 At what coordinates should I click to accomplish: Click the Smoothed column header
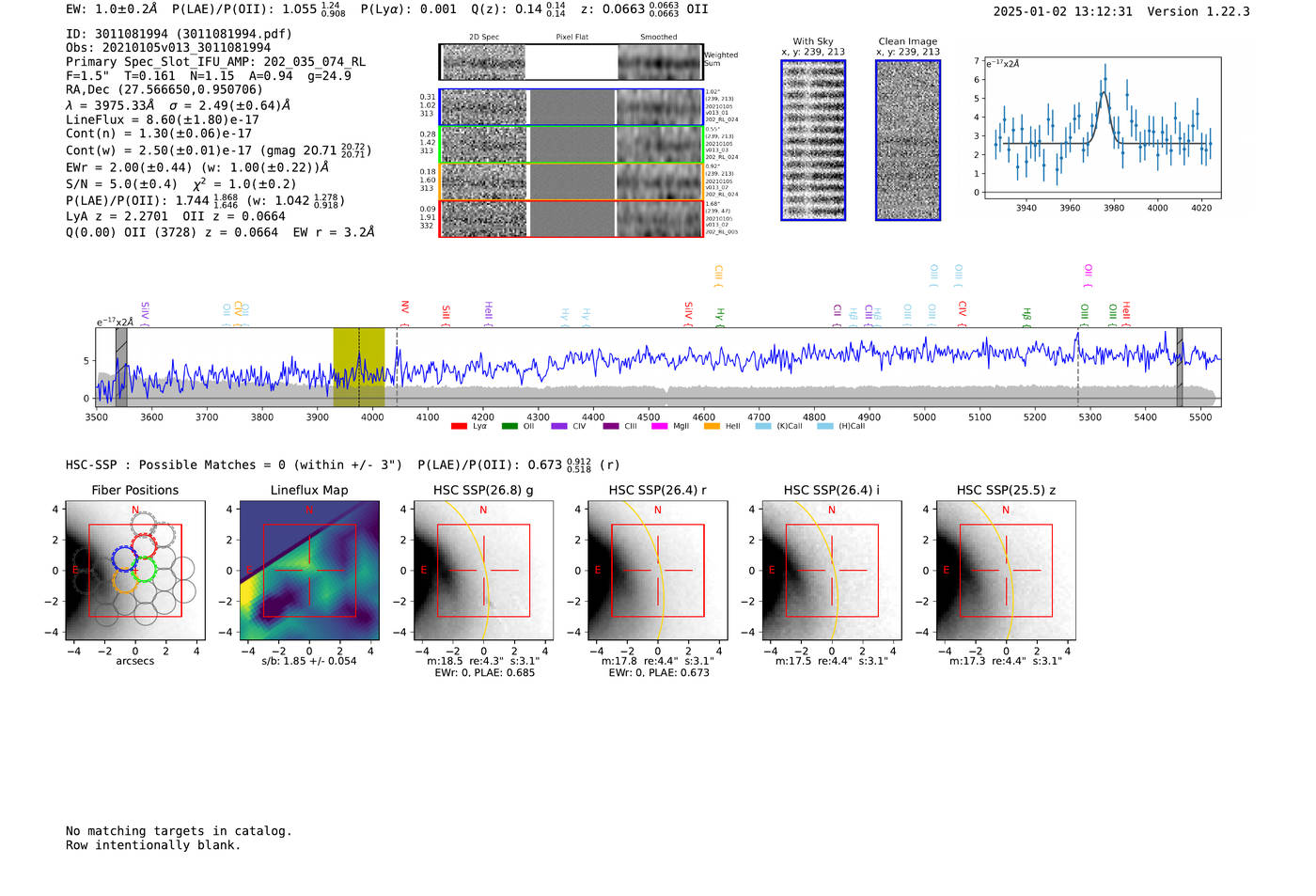pos(659,38)
